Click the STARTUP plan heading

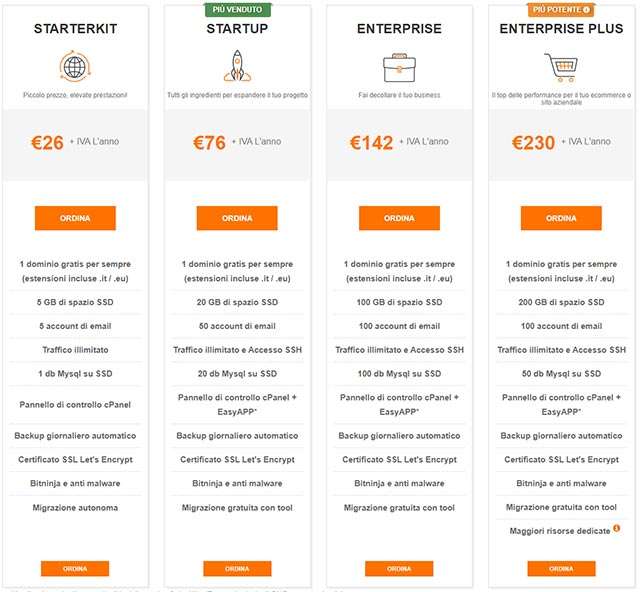click(x=236, y=29)
